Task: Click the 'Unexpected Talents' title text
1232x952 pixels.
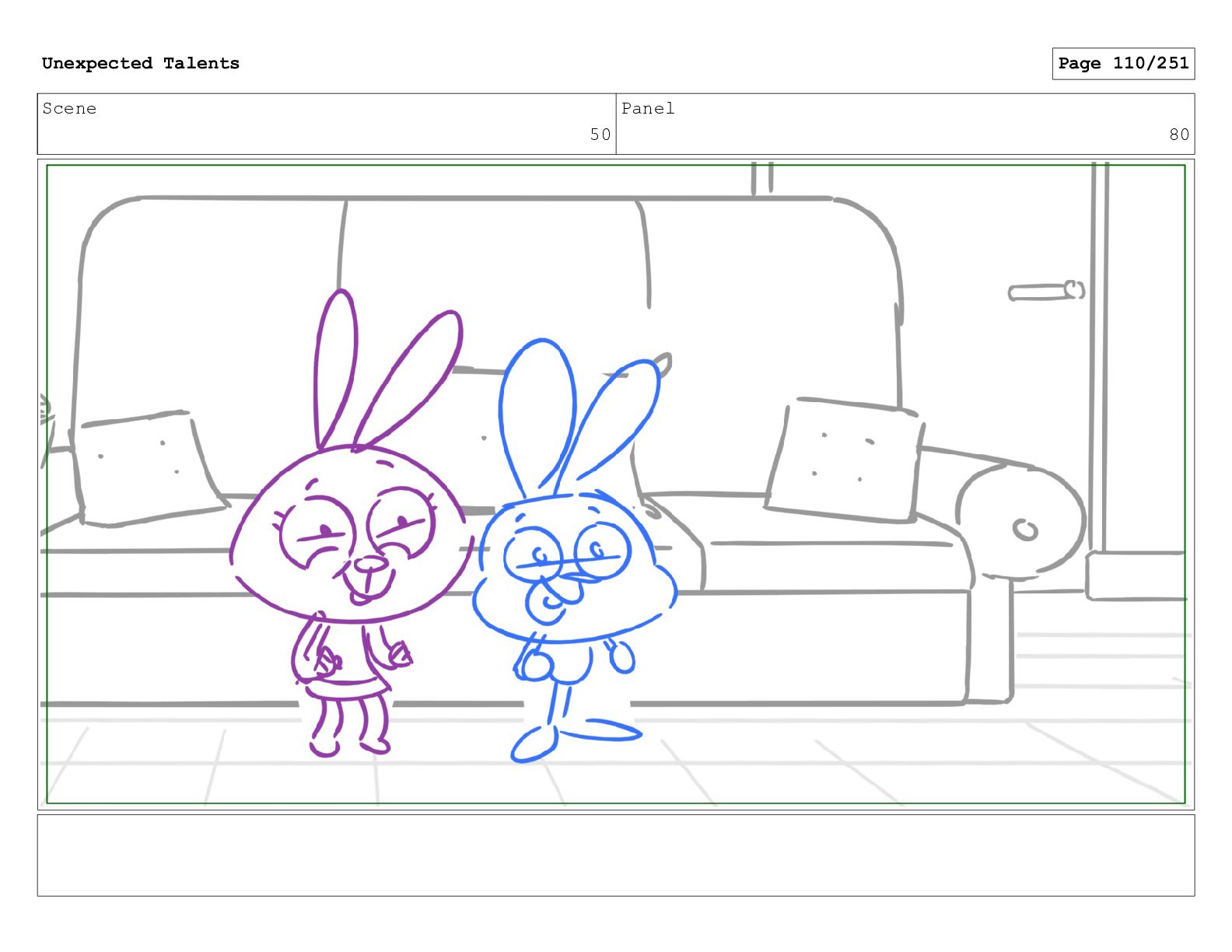Action: coord(141,64)
